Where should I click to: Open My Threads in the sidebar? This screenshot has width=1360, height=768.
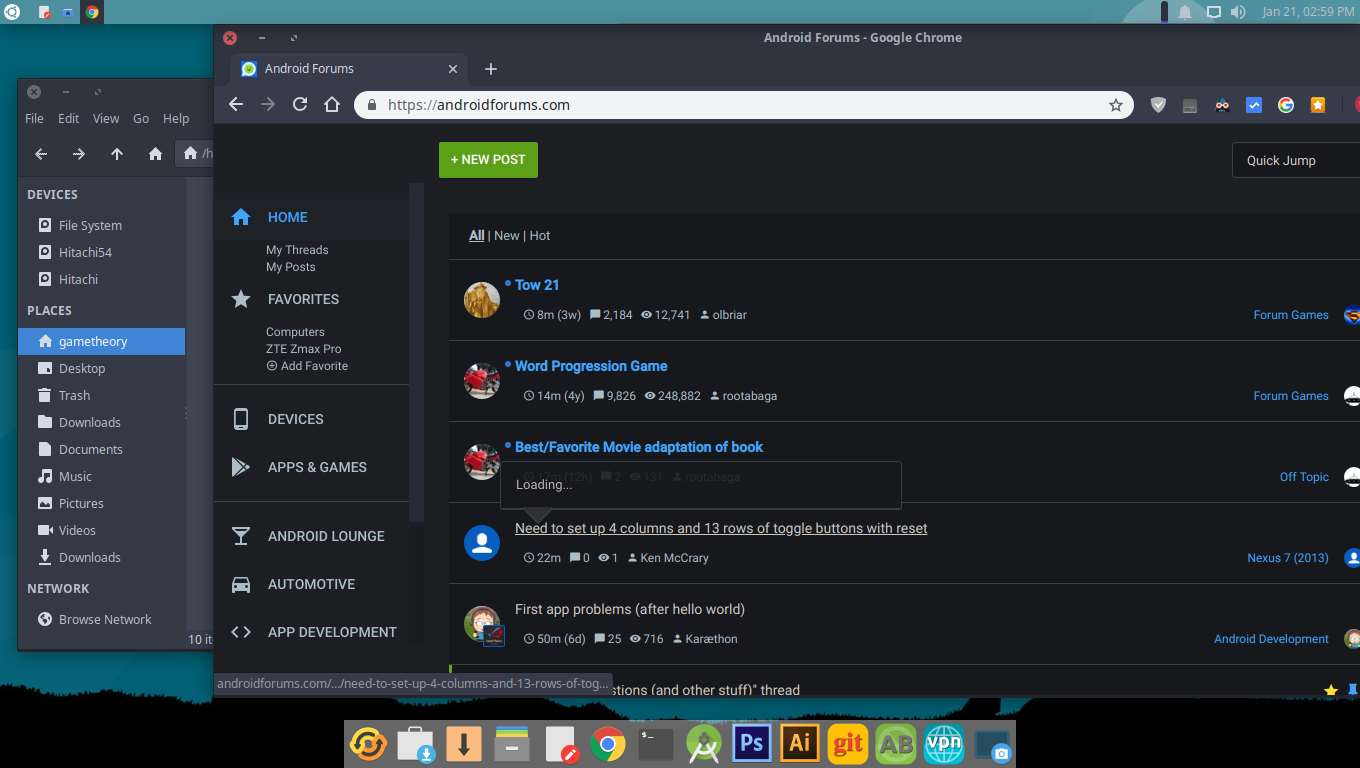297,250
